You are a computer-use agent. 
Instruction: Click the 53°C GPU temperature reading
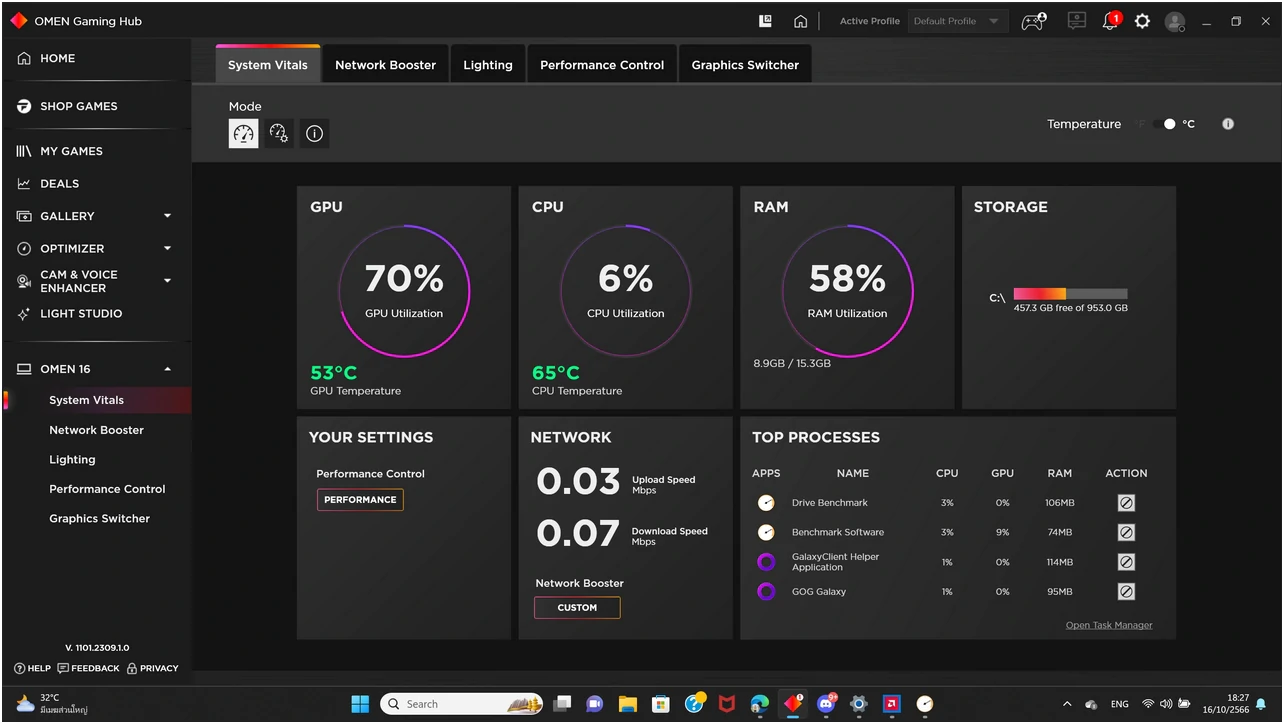334,374
